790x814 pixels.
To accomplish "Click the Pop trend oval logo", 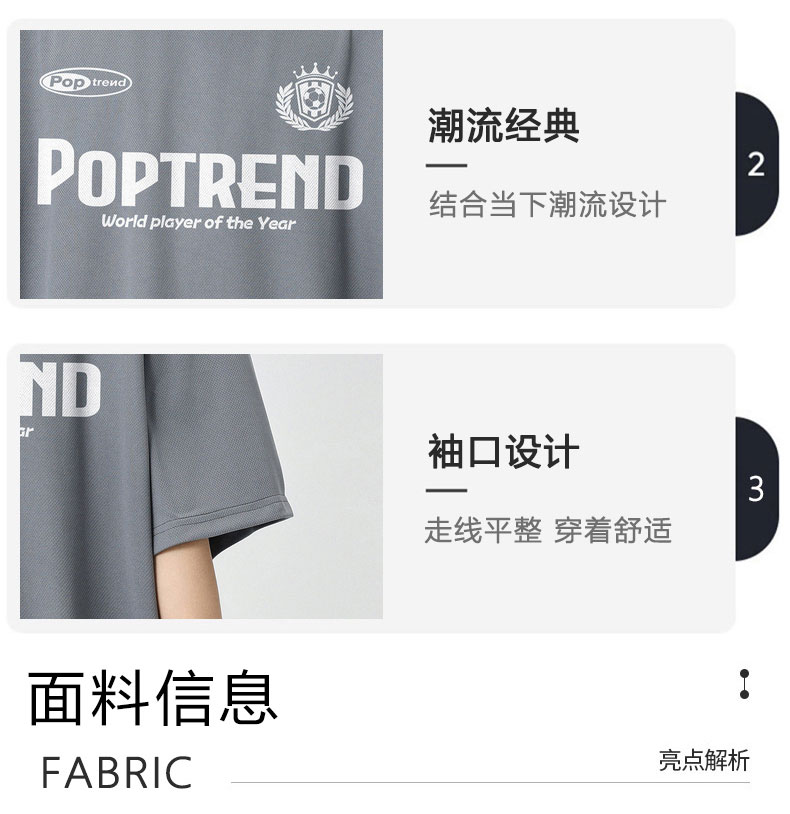I will pos(86,83).
